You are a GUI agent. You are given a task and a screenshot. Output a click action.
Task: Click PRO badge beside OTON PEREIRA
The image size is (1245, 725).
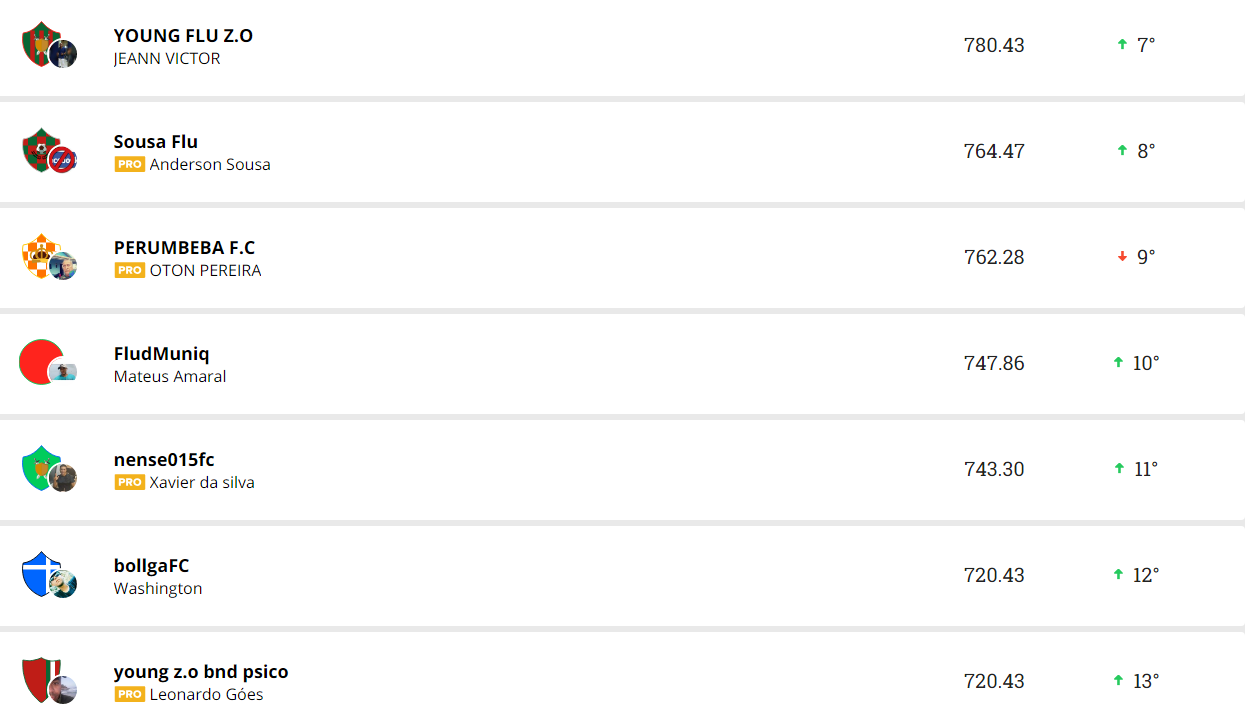[x=129, y=270]
